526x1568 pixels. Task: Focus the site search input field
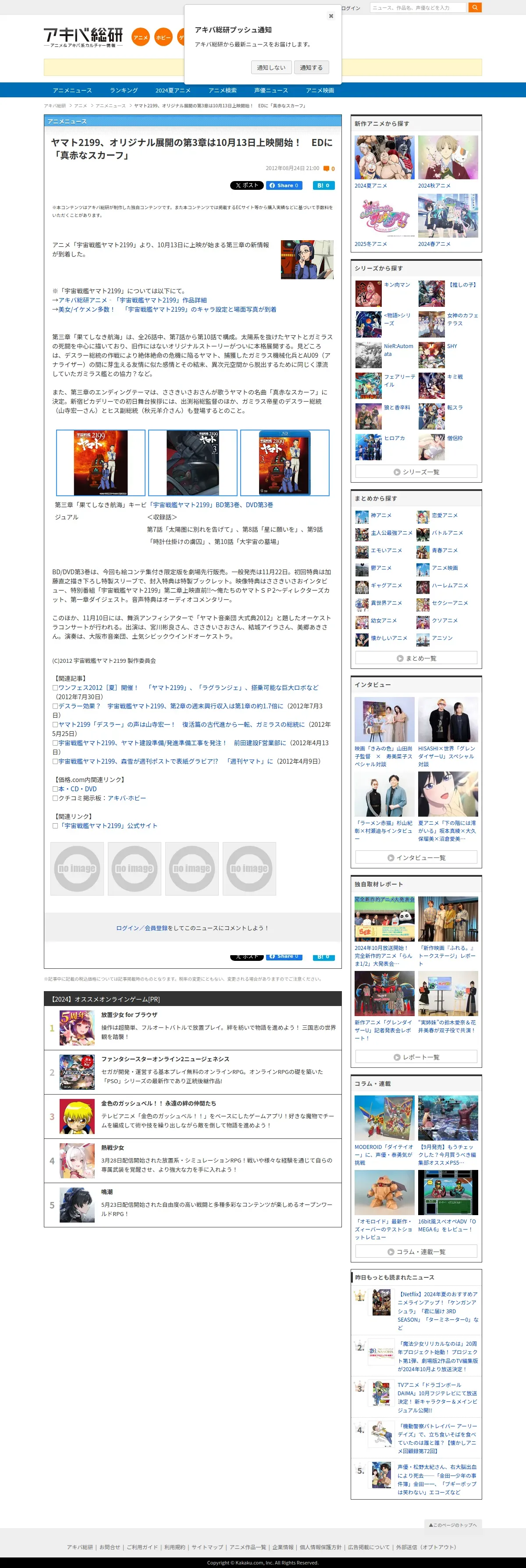pos(418,7)
